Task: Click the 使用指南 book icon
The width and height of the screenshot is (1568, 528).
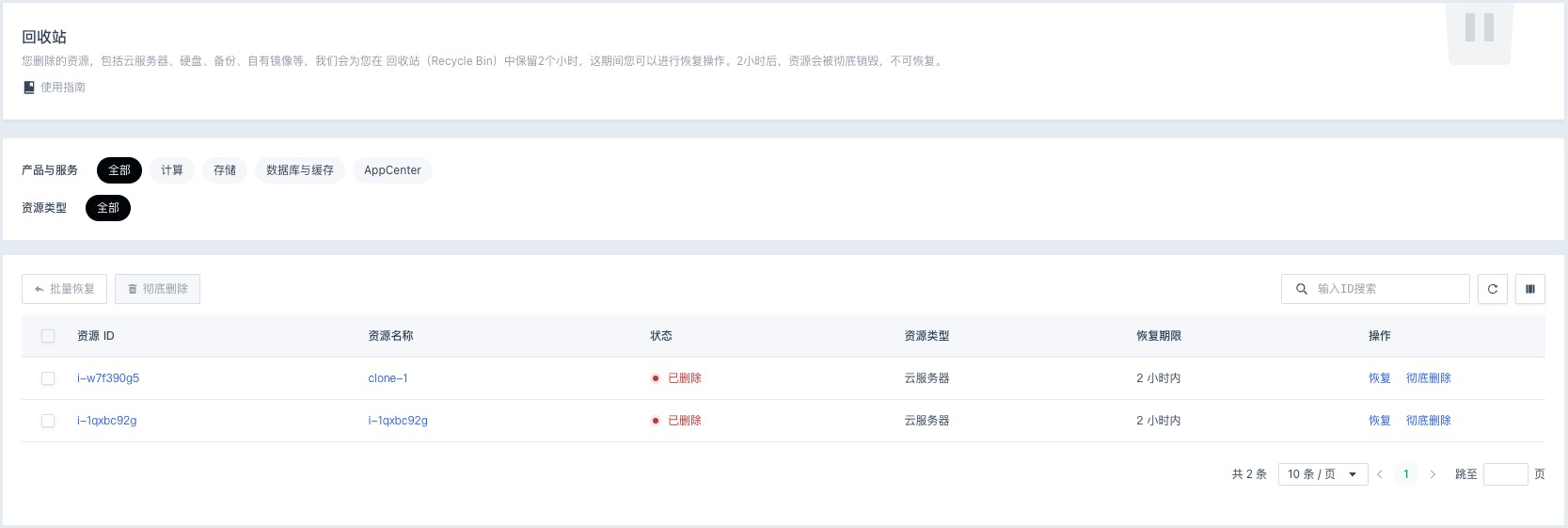Action: click(29, 88)
